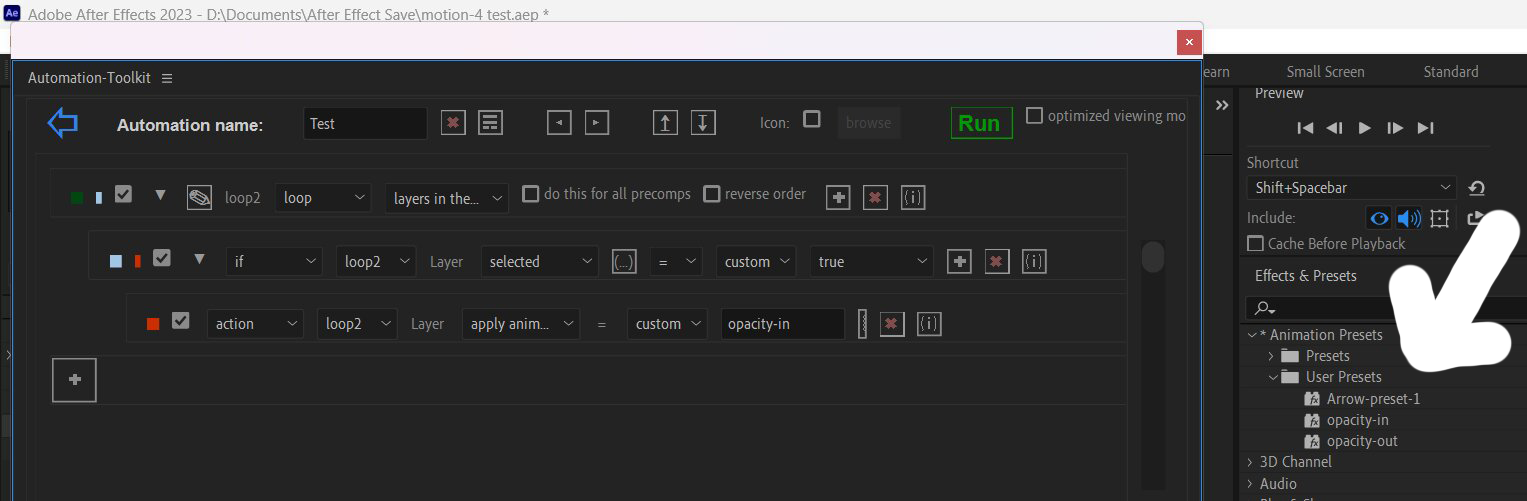Open the layers in the... dropdown

(x=447, y=198)
